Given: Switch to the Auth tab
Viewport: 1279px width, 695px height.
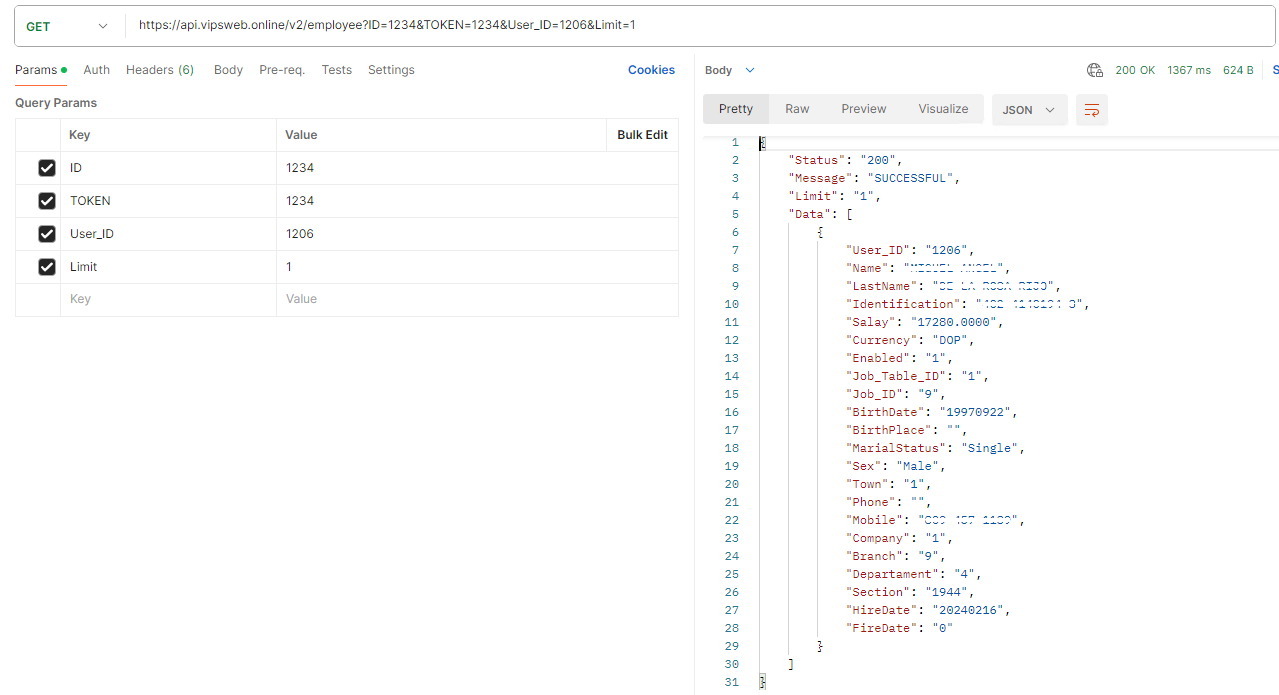Looking at the screenshot, I should 97,70.
